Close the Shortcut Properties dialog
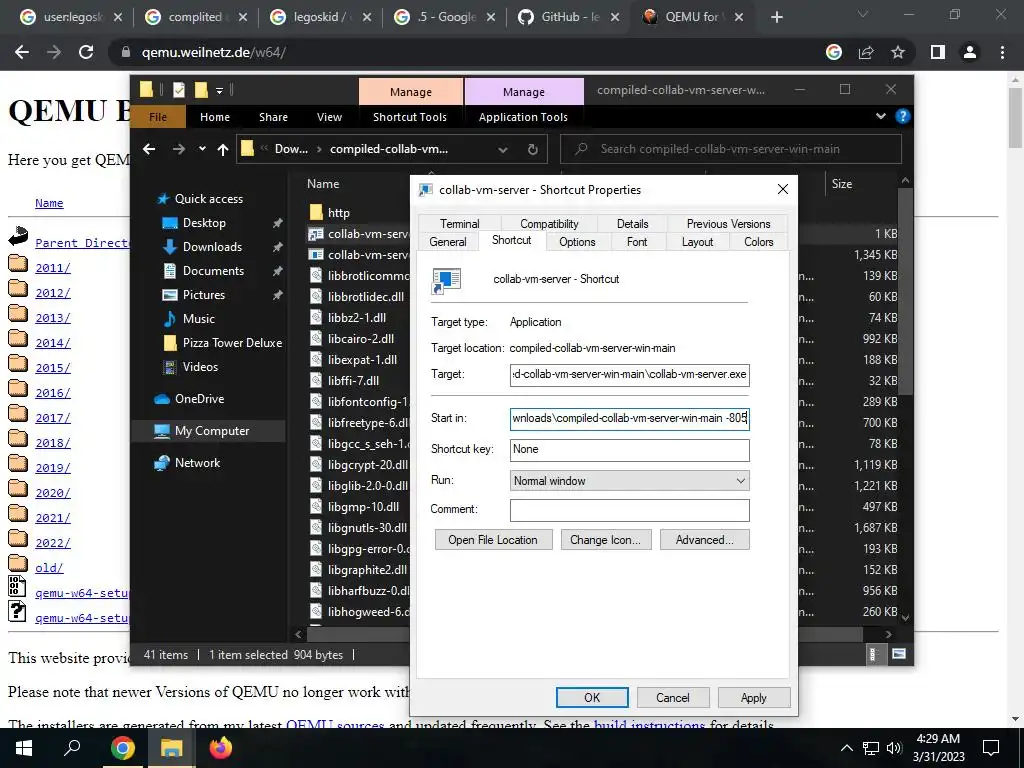This screenshot has height=768, width=1024. click(782, 189)
